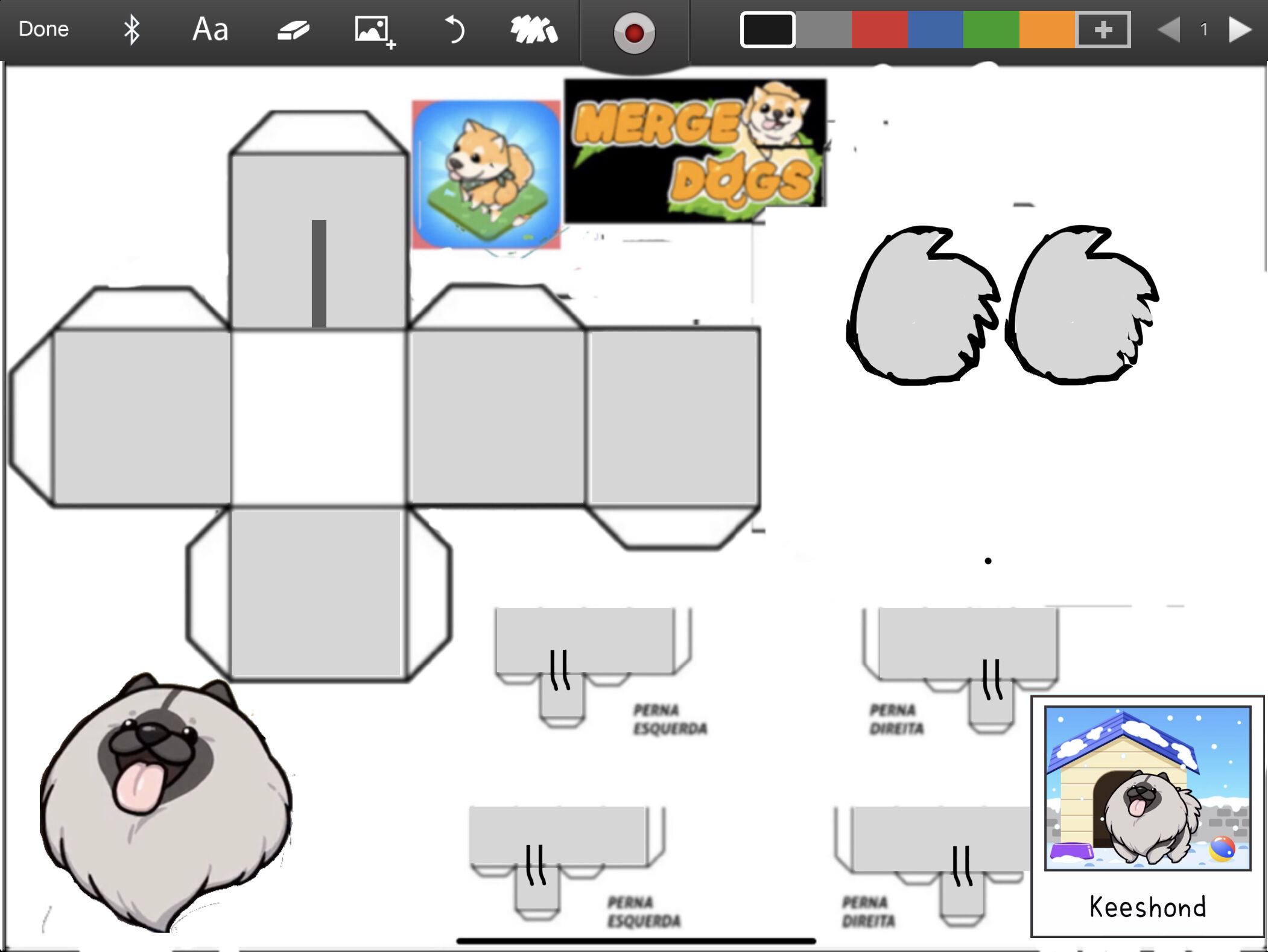Select the Eraser tool
Viewport: 1268px width, 952px height.
tap(293, 30)
